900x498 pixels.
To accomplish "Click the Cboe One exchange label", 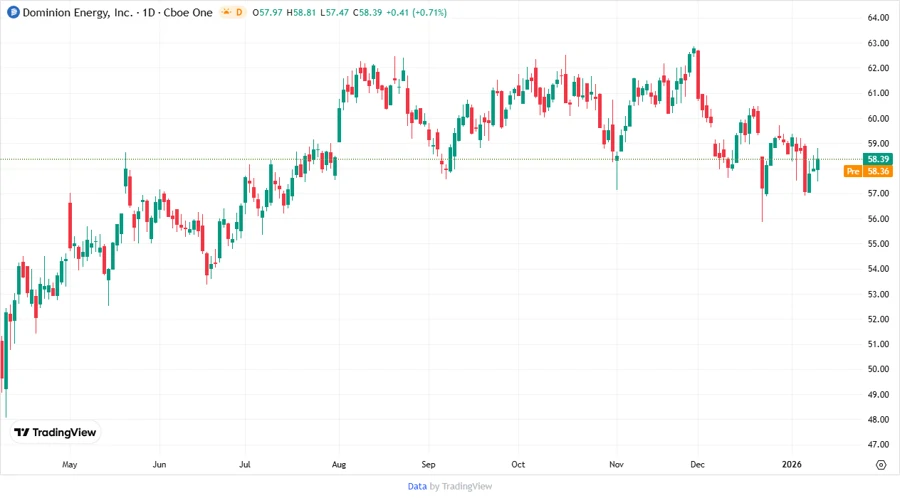I will click(x=188, y=12).
